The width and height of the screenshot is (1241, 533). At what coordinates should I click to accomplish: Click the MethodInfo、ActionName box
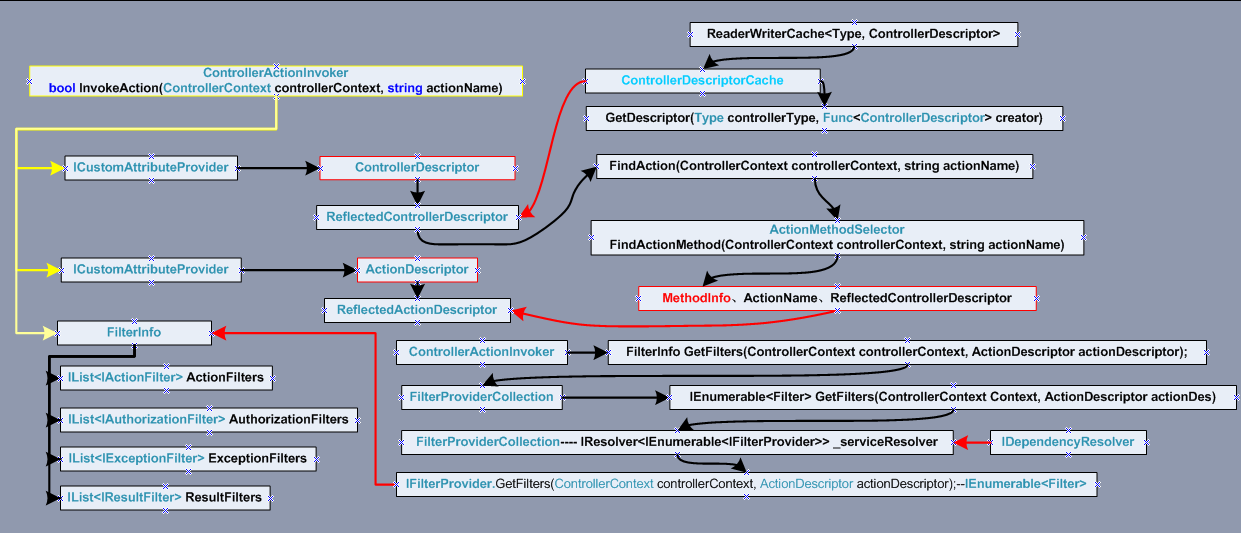(837, 298)
